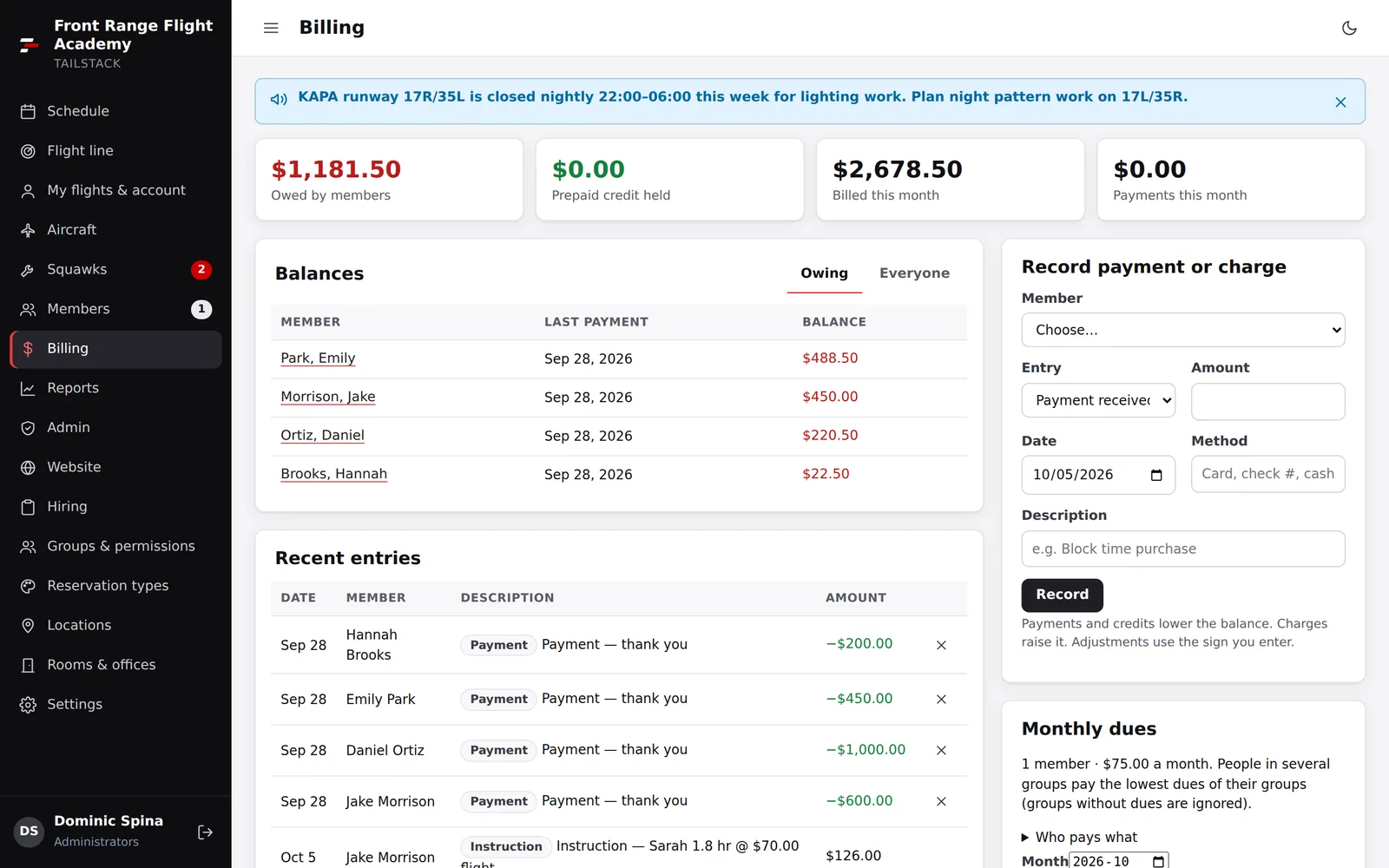The width and height of the screenshot is (1389, 868).
Task: Click the Locations pin icon
Action: pyautogui.click(x=28, y=625)
